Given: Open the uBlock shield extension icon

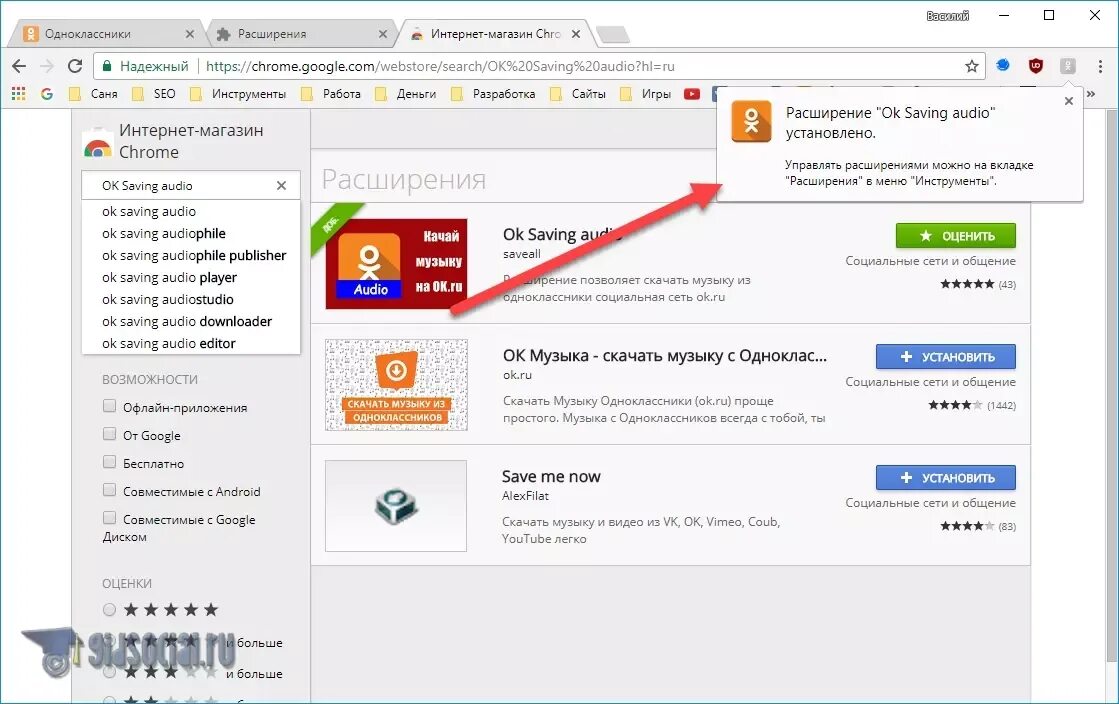Looking at the screenshot, I should 1036,66.
